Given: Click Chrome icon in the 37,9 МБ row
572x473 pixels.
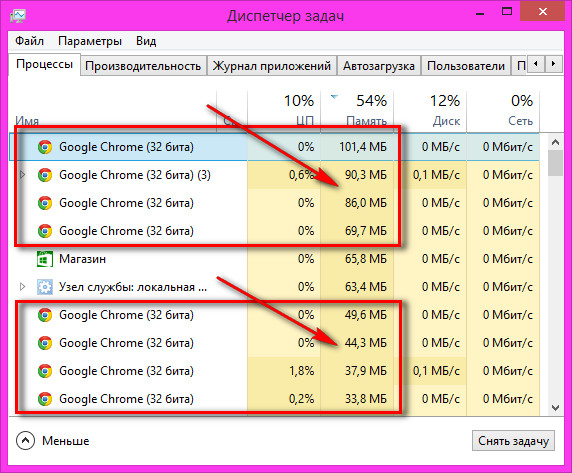Looking at the screenshot, I should click(x=45, y=371).
